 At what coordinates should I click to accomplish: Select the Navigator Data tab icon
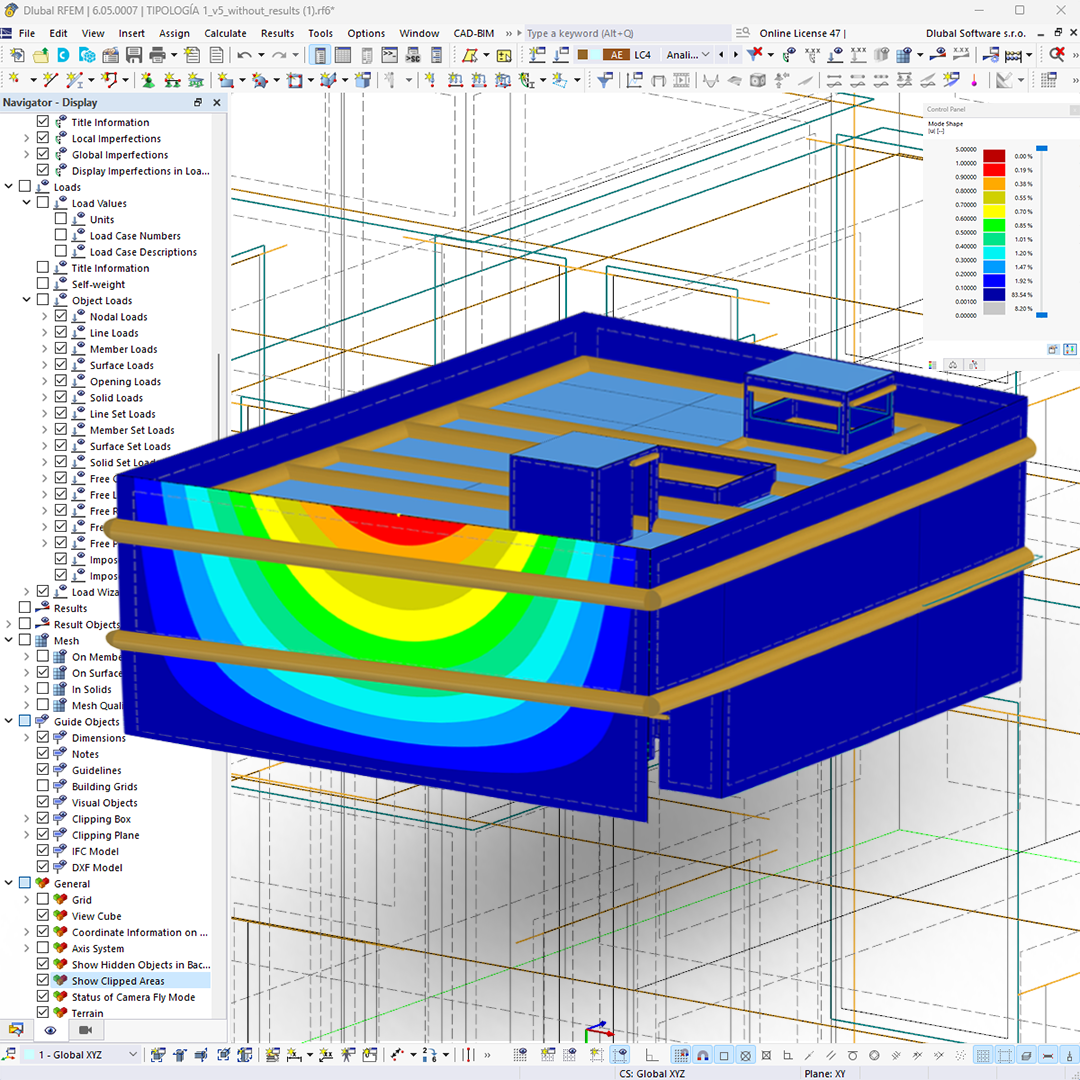[x=16, y=1030]
